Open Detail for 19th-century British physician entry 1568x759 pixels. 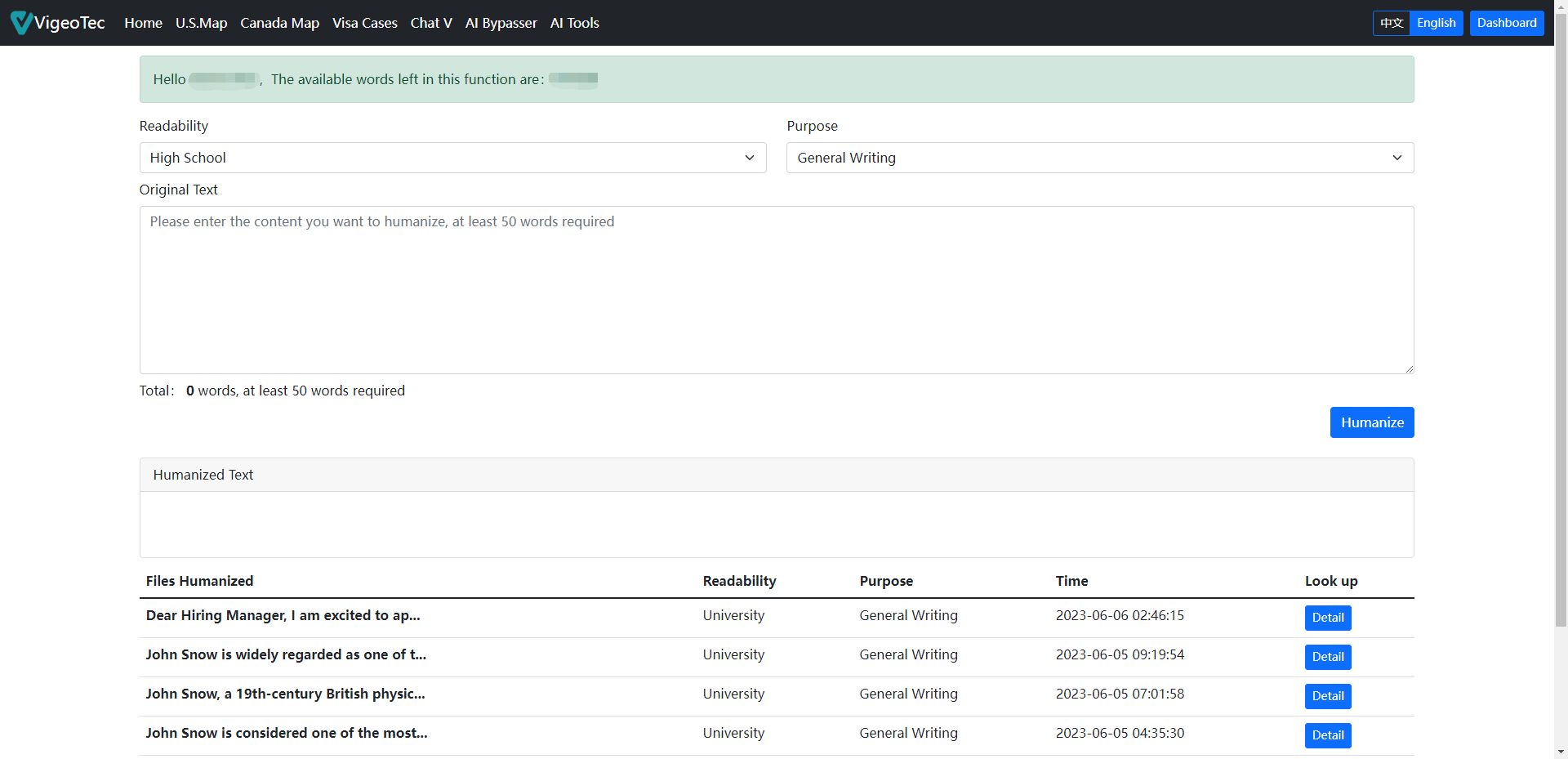click(1327, 696)
